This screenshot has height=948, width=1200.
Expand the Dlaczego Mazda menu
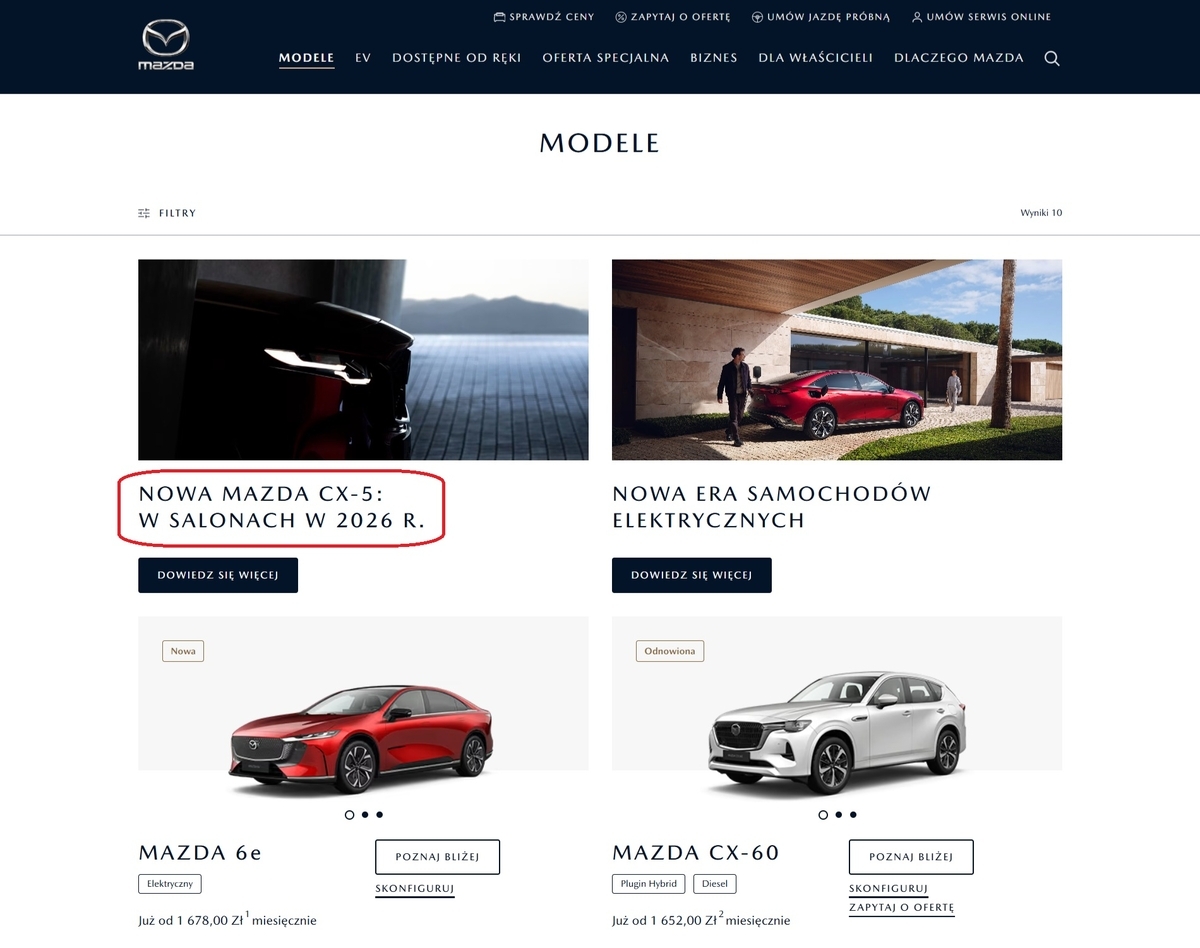959,58
